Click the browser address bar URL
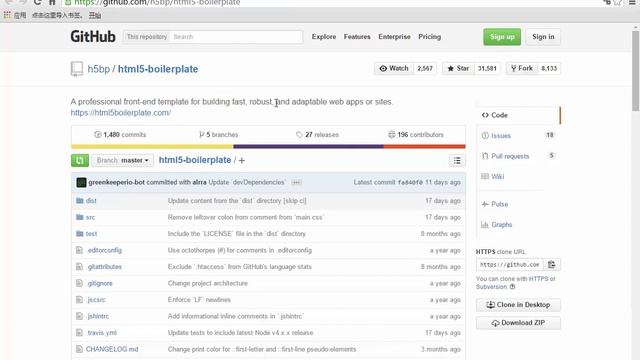Viewport: 640px width, 360px height. click(x=157, y=2)
